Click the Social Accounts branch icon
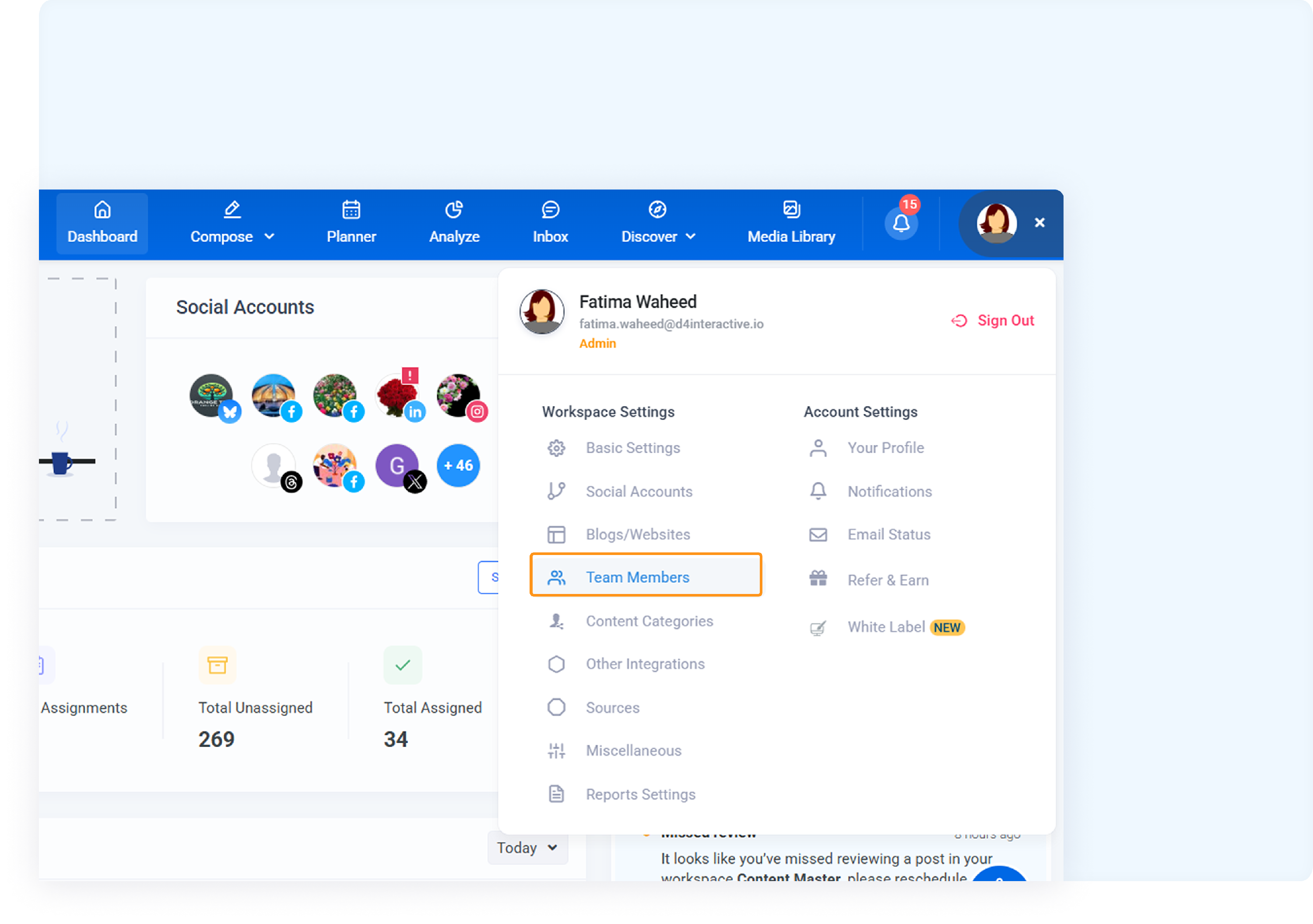Screen dimensions: 1313x924 tap(556, 491)
